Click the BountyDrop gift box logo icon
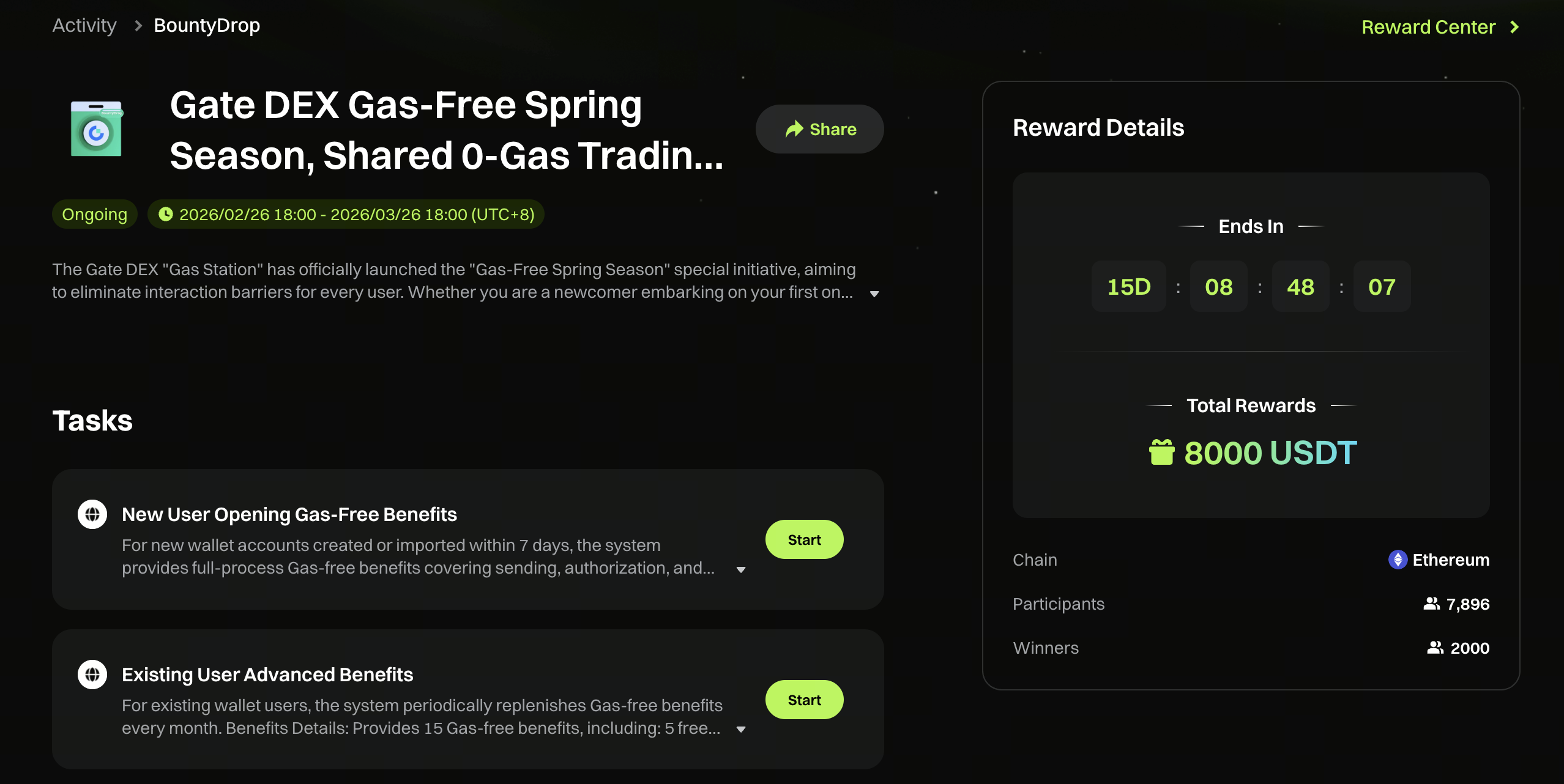This screenshot has width=1564, height=784. [96, 129]
